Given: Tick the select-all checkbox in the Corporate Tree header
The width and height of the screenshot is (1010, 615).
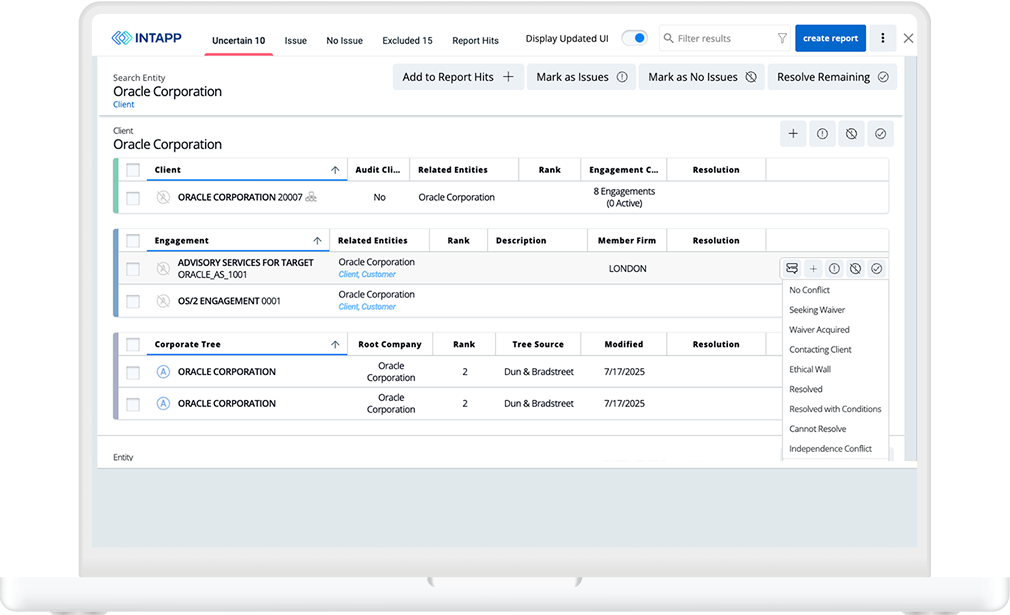Looking at the screenshot, I should (133, 345).
